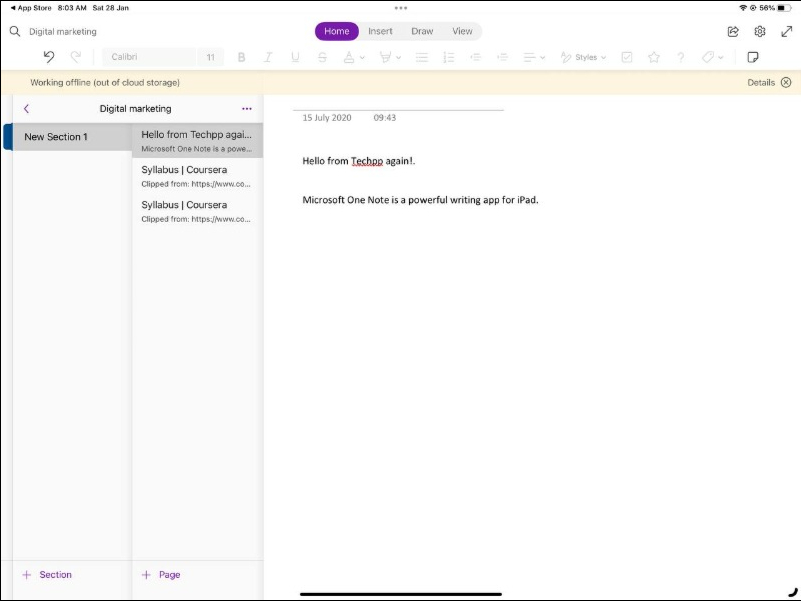The image size is (801, 601).
Task: Click Details in the offline banner
Action: point(761,82)
